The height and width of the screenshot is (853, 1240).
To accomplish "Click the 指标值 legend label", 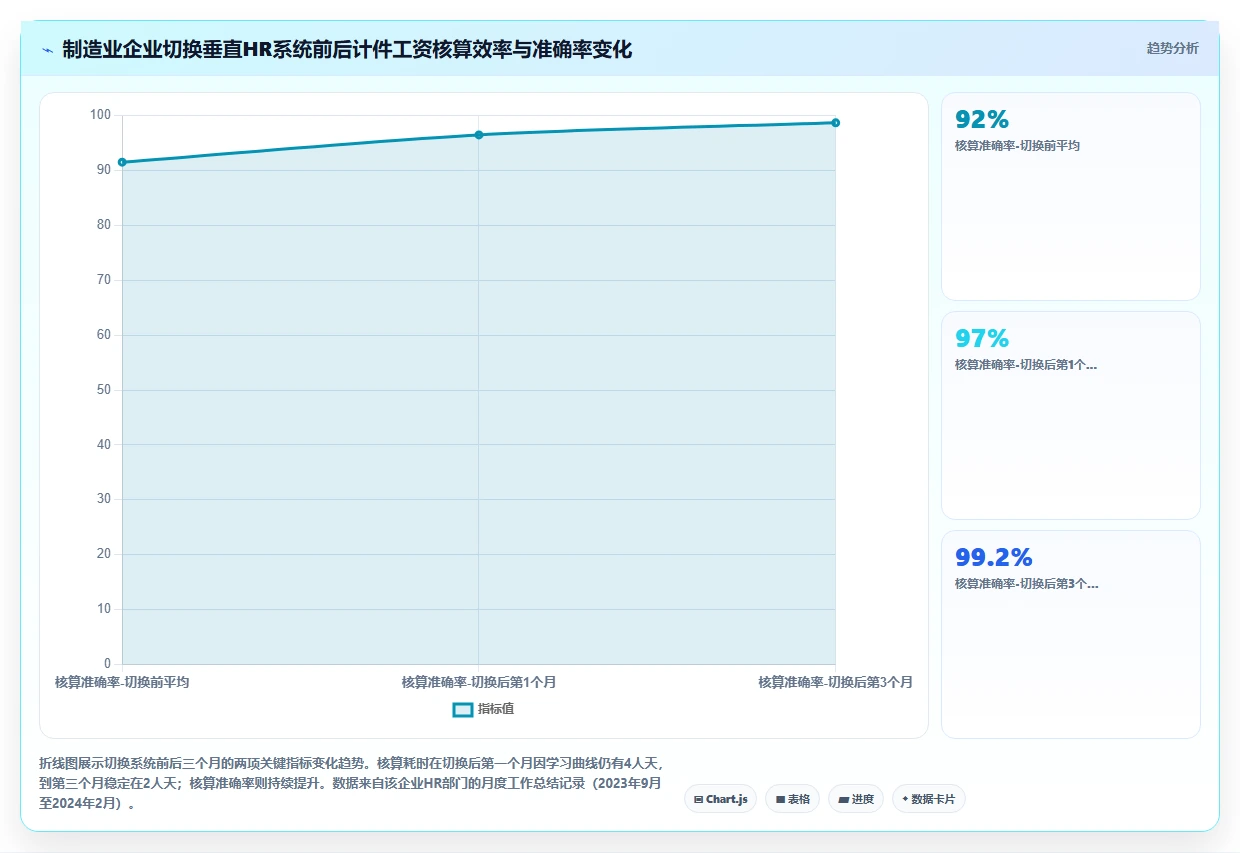I will tap(496, 709).
